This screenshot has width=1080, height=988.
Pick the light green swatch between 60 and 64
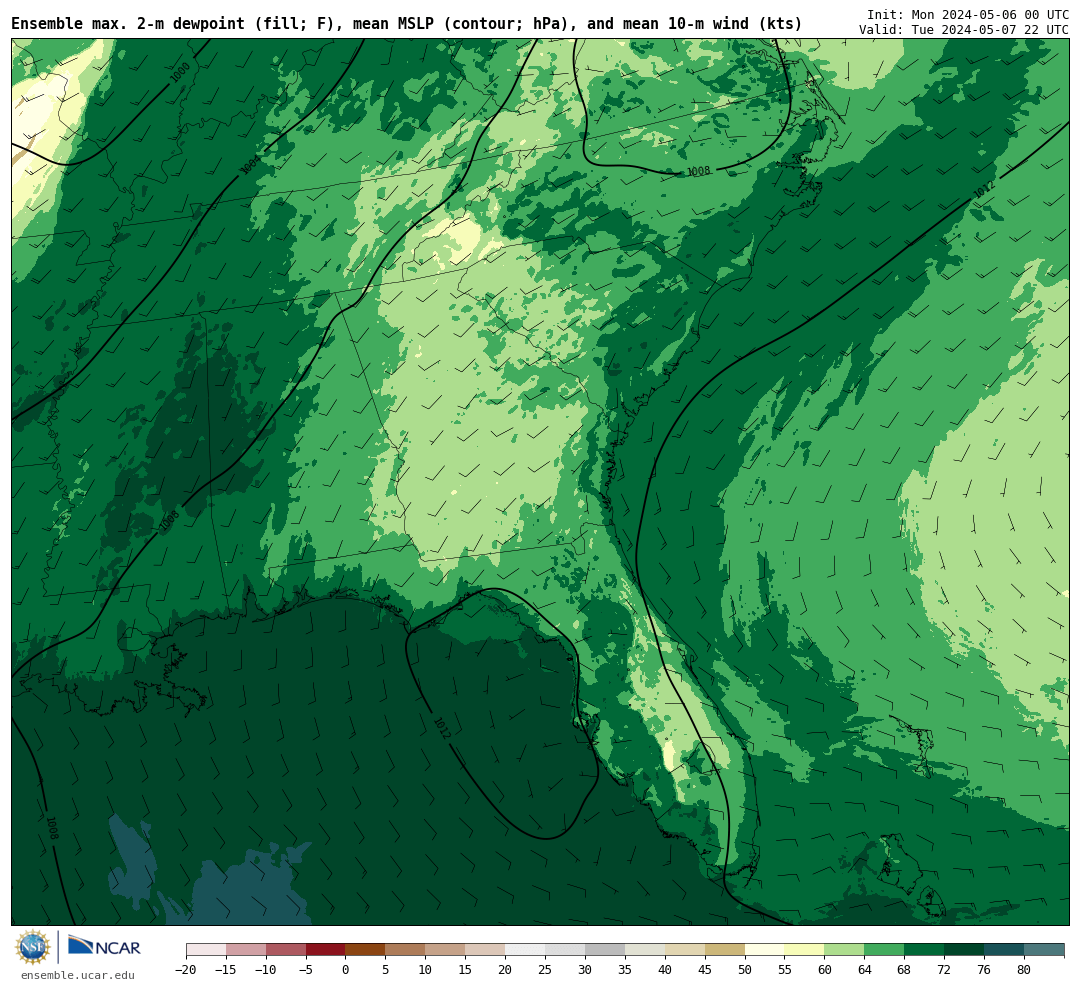(x=845, y=950)
